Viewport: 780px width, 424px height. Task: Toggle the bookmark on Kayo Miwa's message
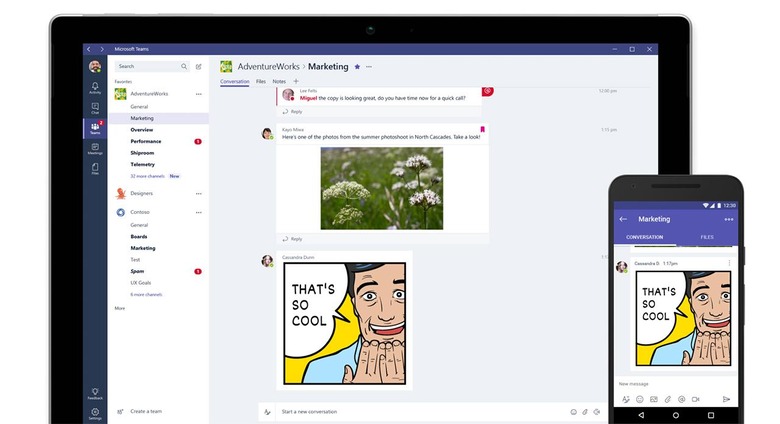coord(482,129)
